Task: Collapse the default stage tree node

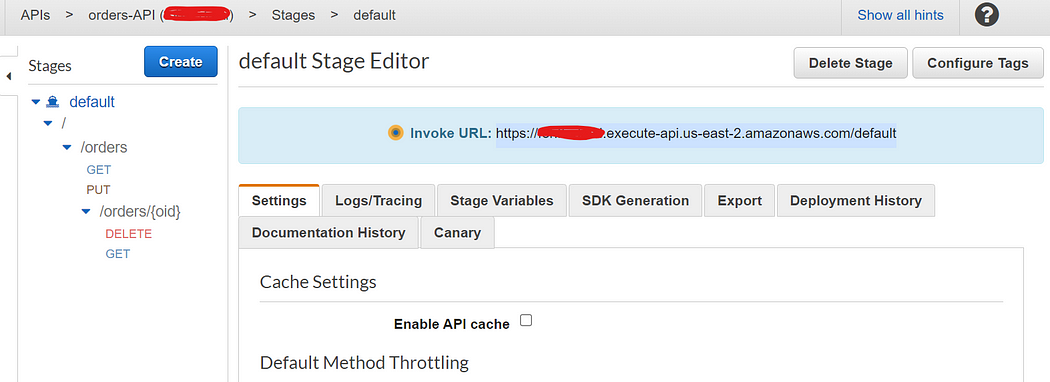Action: (x=35, y=102)
